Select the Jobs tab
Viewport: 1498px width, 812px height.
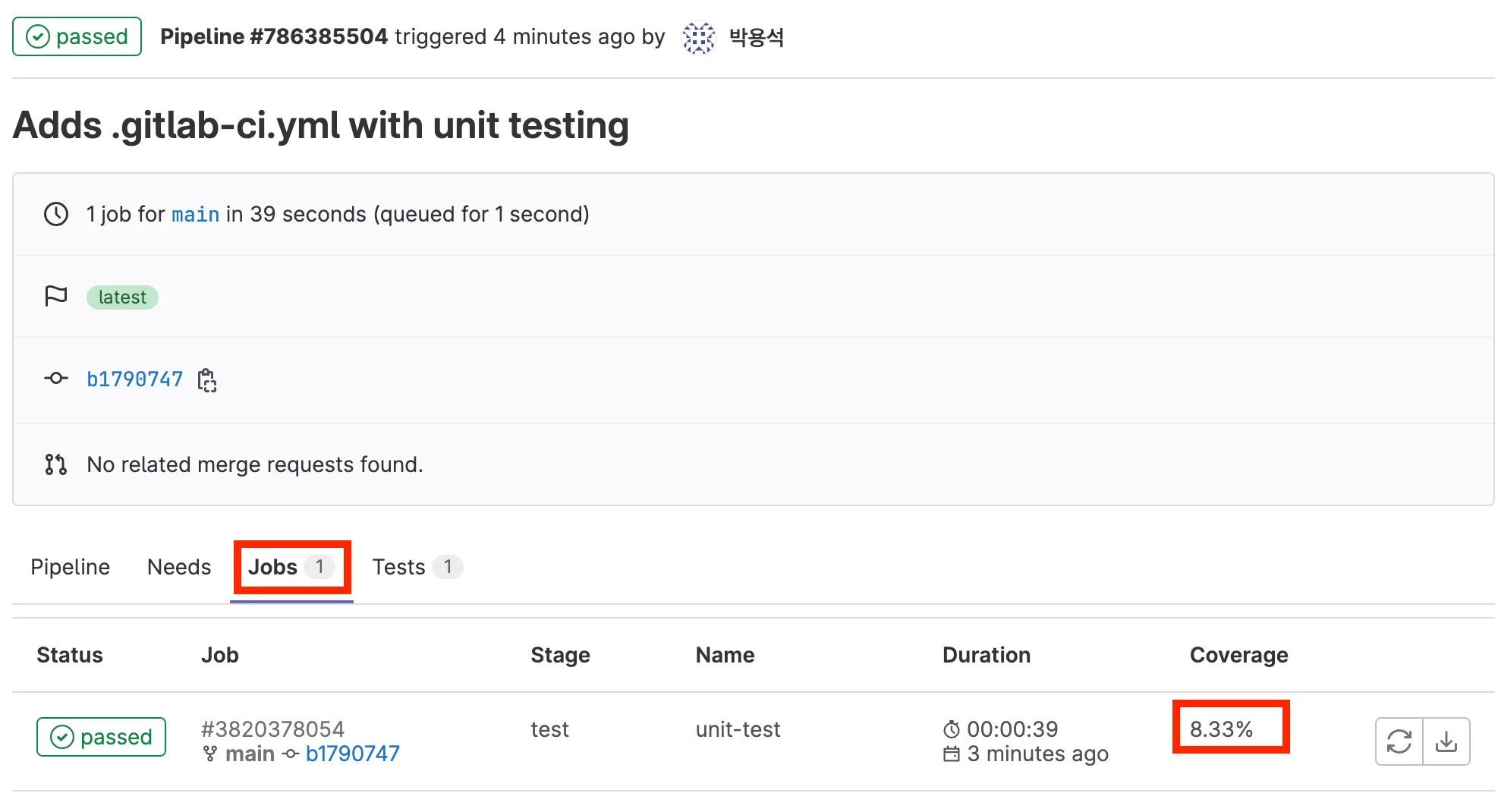(291, 567)
